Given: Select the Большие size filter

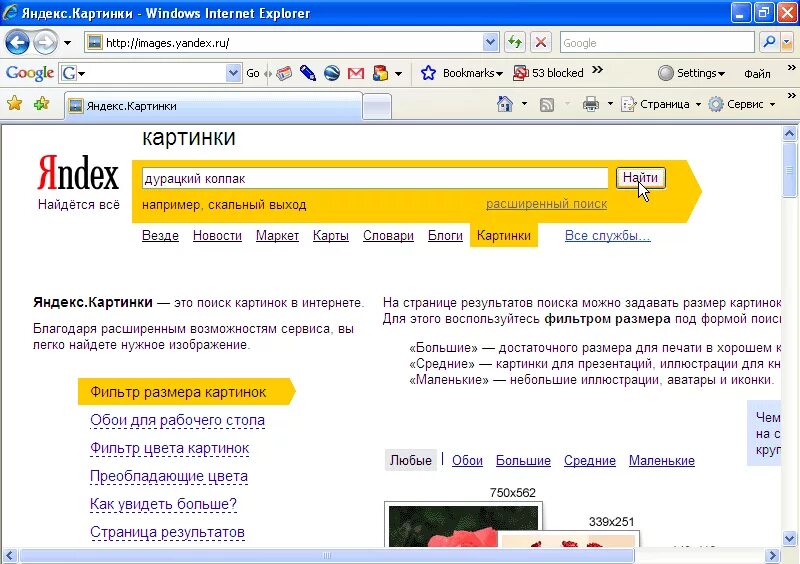Looking at the screenshot, I should [x=523, y=460].
